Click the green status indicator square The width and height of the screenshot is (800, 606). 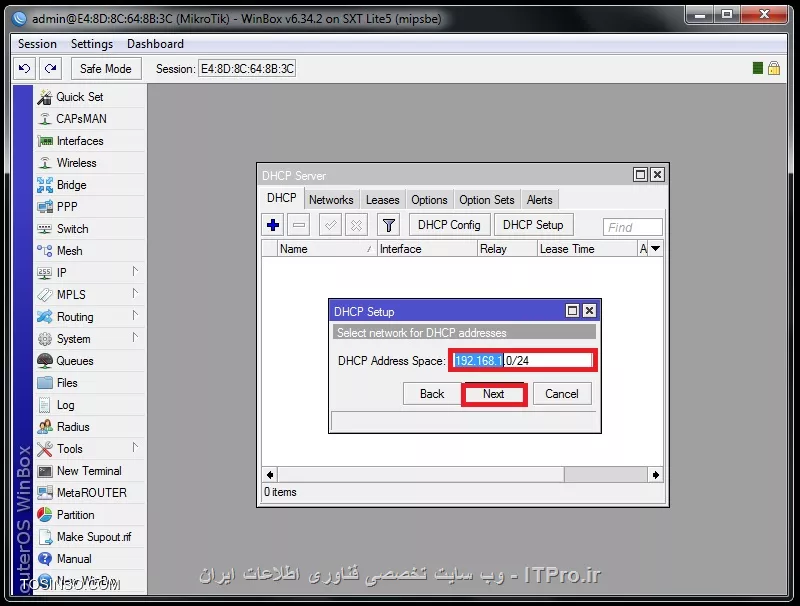[x=758, y=68]
